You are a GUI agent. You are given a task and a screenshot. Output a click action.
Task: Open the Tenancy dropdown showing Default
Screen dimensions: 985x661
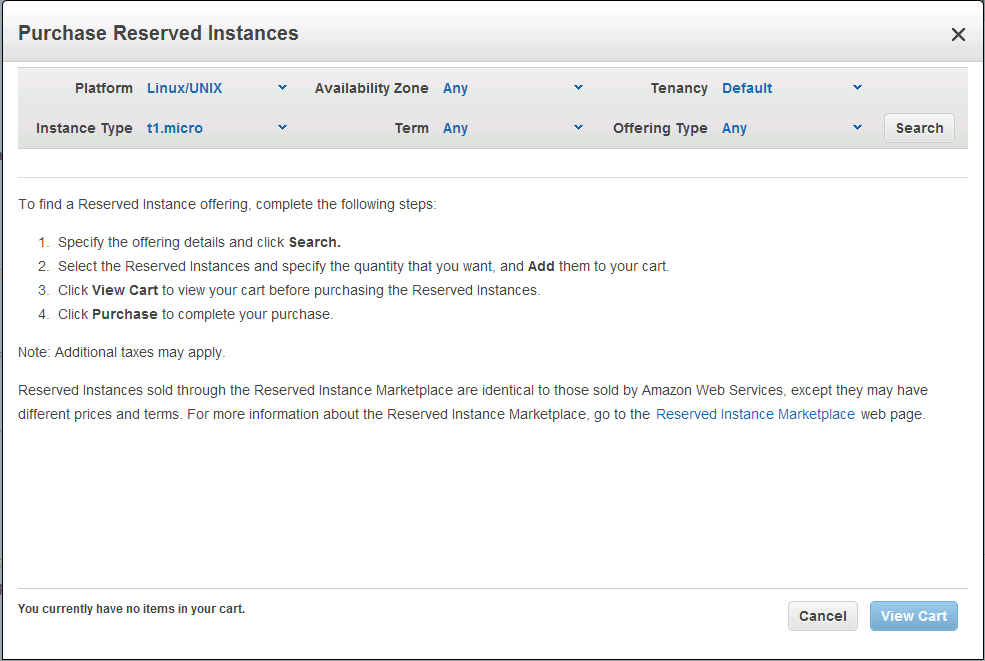click(x=792, y=88)
